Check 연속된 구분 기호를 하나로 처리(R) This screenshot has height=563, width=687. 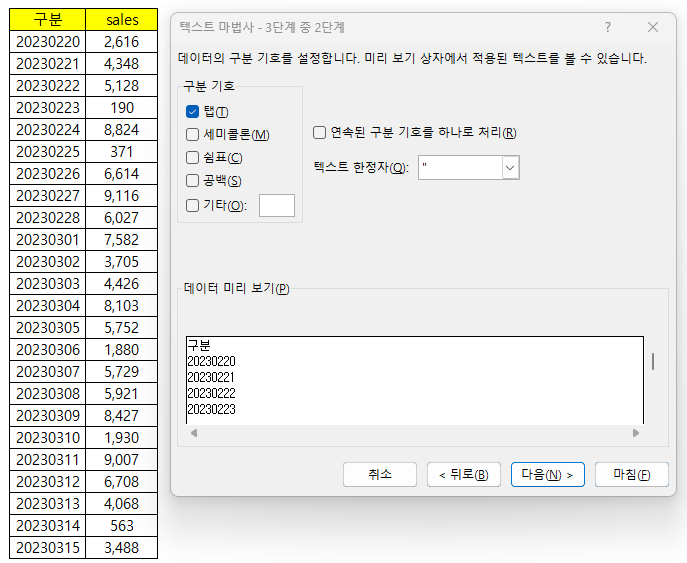(x=319, y=132)
